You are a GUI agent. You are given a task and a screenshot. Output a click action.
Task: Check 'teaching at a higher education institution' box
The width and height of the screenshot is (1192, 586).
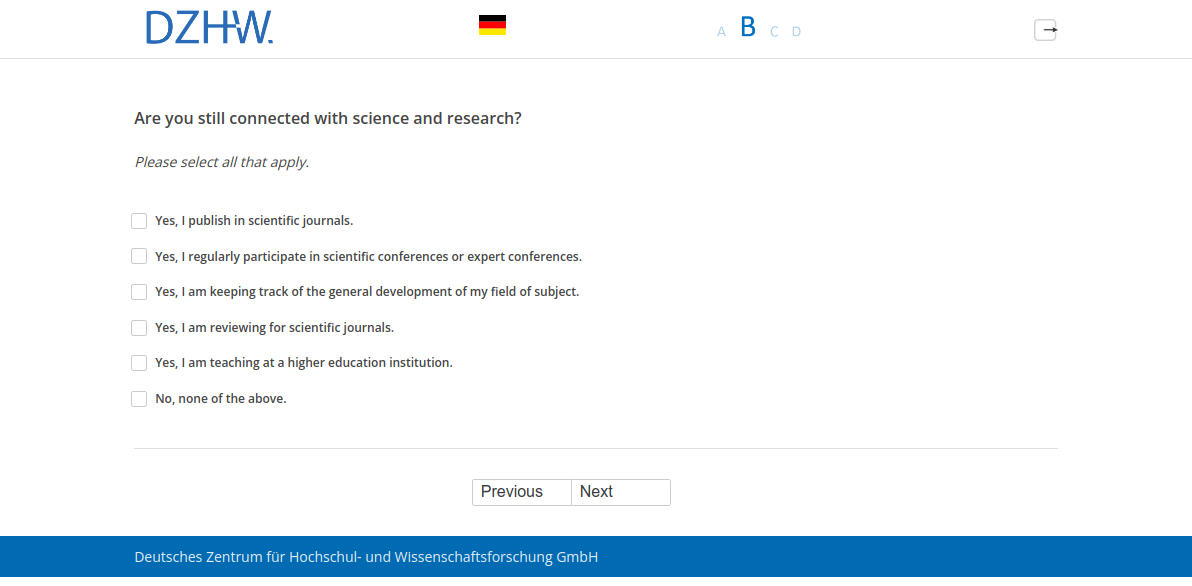139,363
